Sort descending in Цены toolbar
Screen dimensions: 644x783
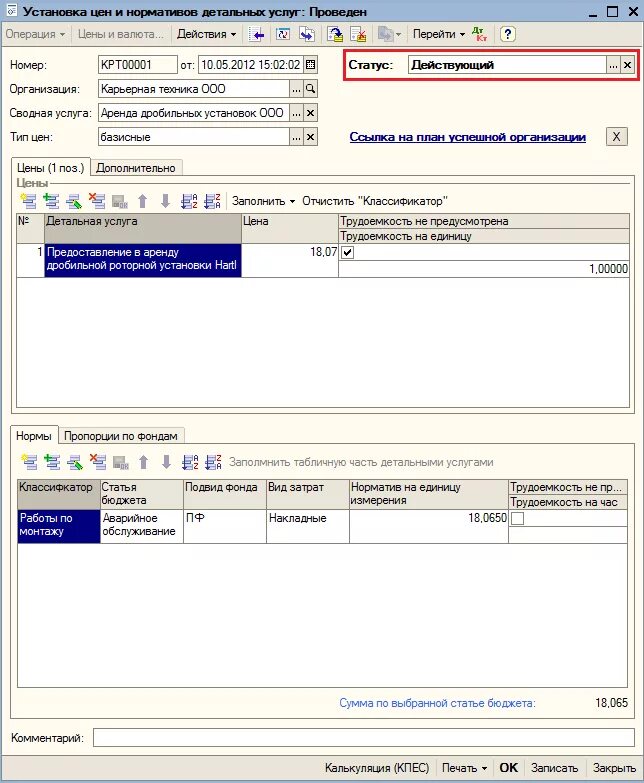click(x=213, y=201)
